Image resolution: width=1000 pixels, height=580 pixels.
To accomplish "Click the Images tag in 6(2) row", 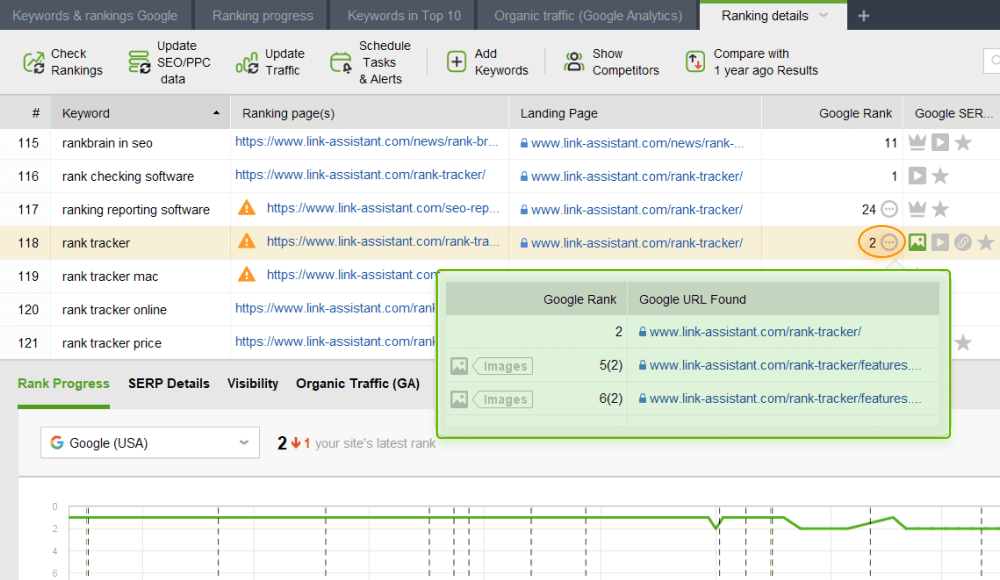I will point(504,399).
